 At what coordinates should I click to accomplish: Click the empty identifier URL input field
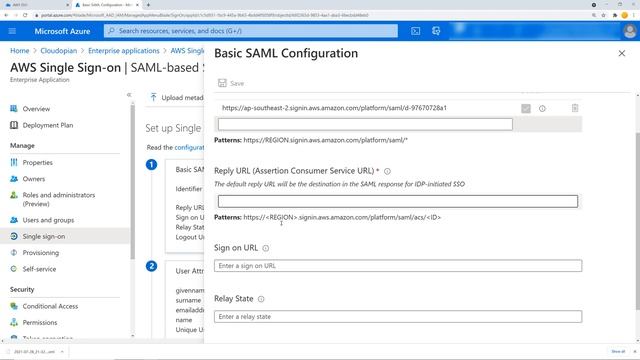coord(365,124)
